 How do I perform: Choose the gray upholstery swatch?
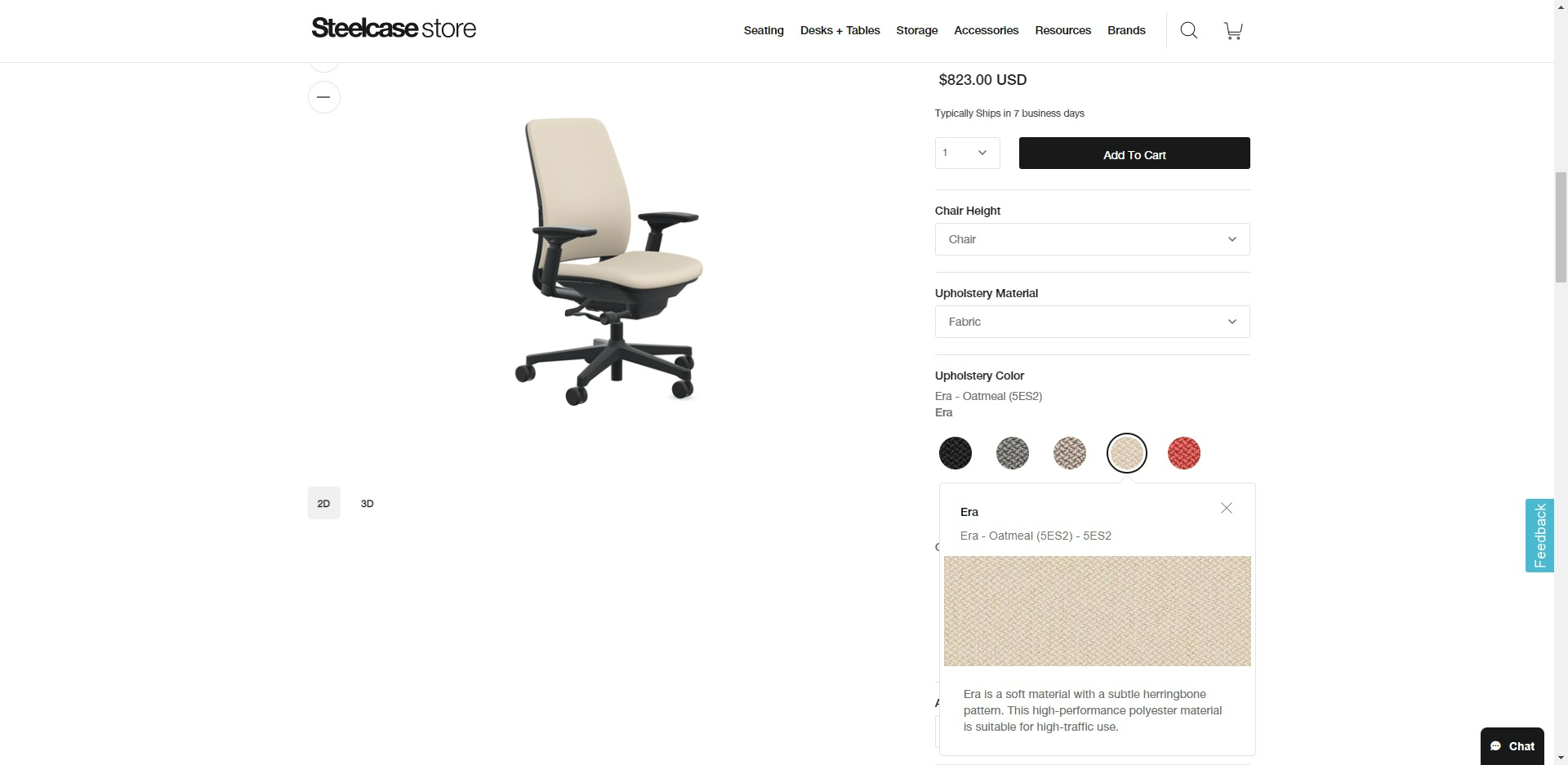[1013, 453]
